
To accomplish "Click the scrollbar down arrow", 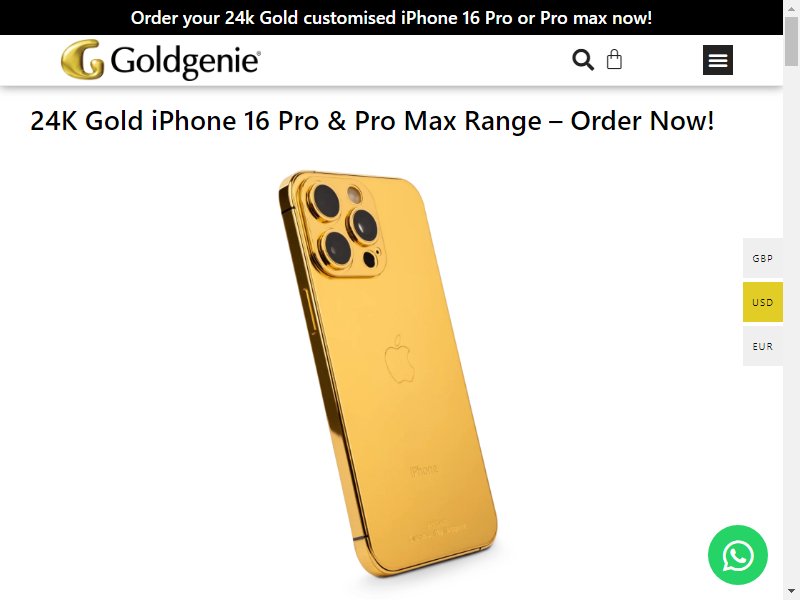I will [x=791, y=592].
